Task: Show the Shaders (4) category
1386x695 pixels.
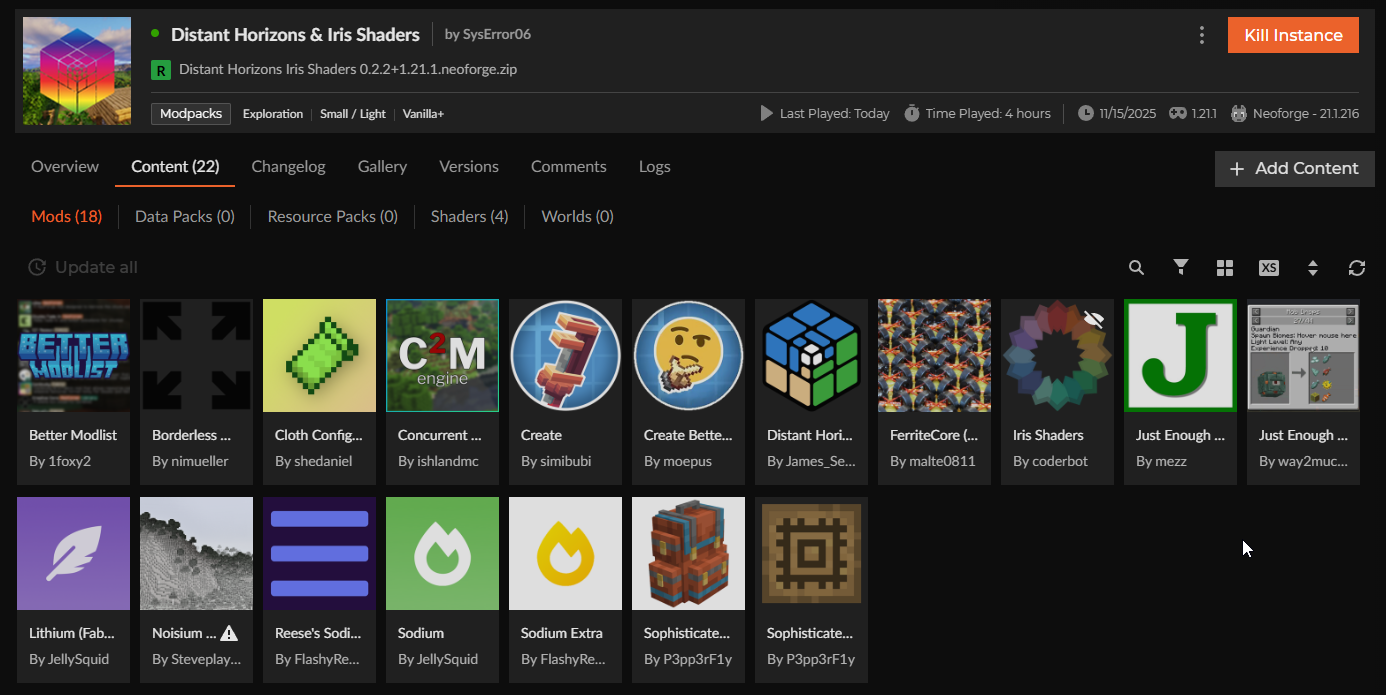Action: (x=469, y=216)
